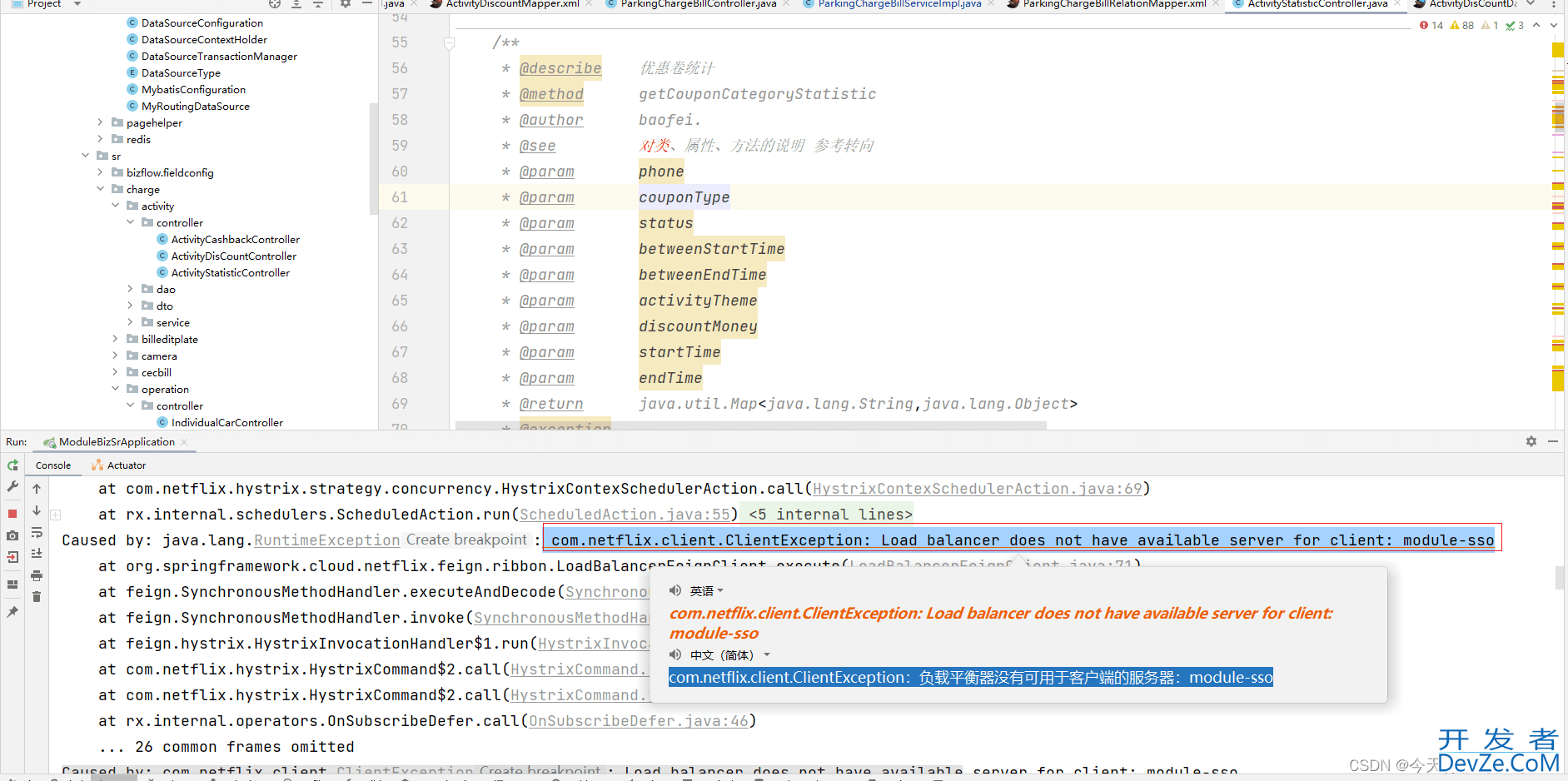Click Expand All icon in Project panel
Screen dimensions: 1568x781
[296, 4]
